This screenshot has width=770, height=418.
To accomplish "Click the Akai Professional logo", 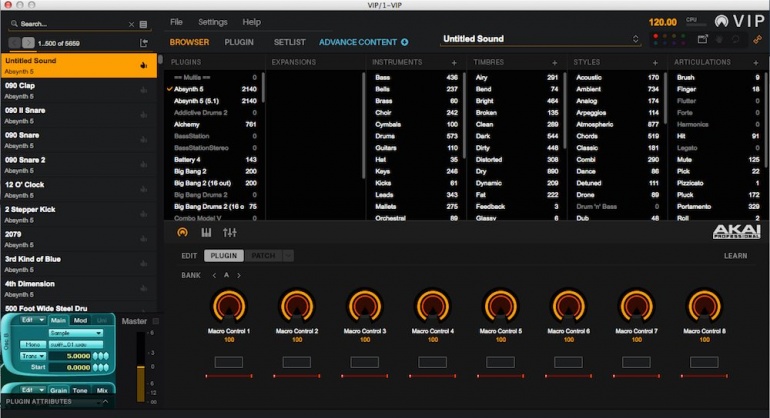I will point(736,232).
